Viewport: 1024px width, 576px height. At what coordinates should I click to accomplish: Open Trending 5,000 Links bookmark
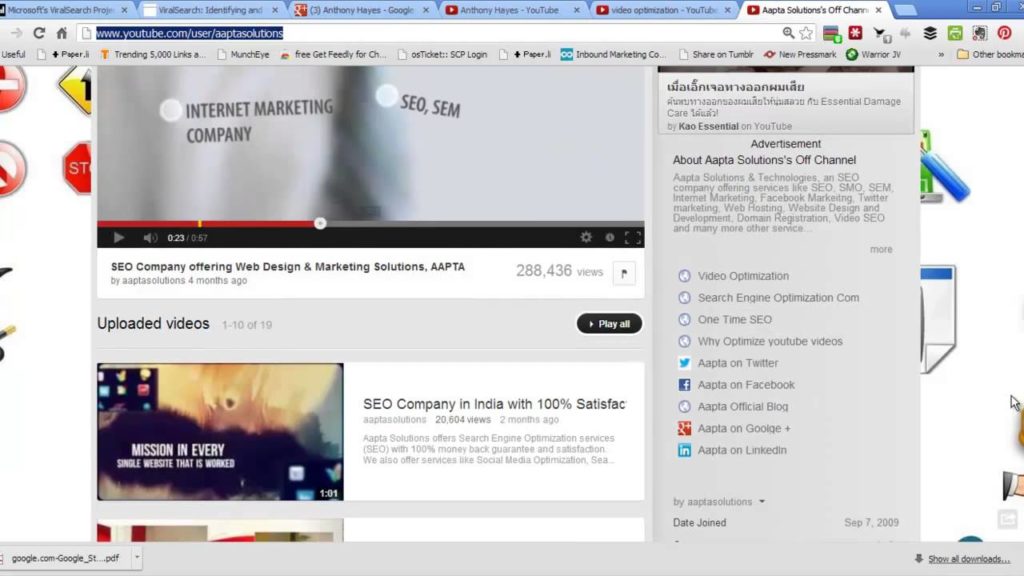click(153, 54)
